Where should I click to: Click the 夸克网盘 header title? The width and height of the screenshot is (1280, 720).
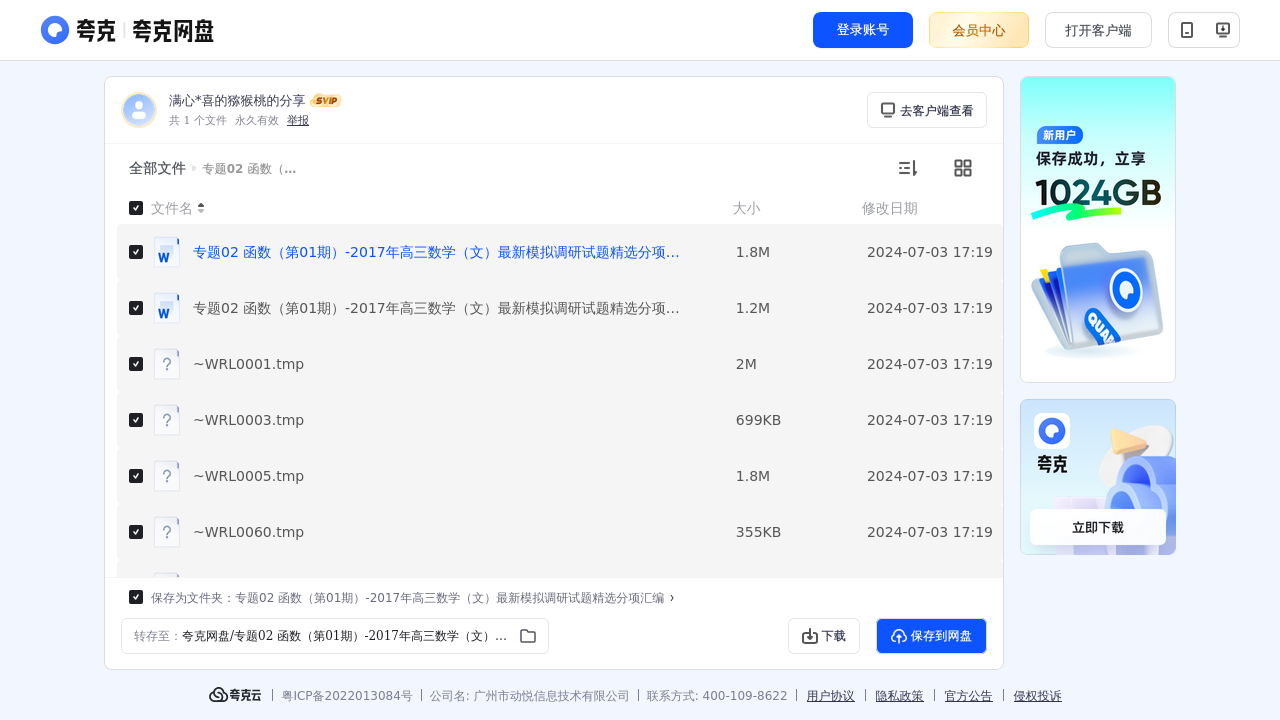tap(173, 31)
